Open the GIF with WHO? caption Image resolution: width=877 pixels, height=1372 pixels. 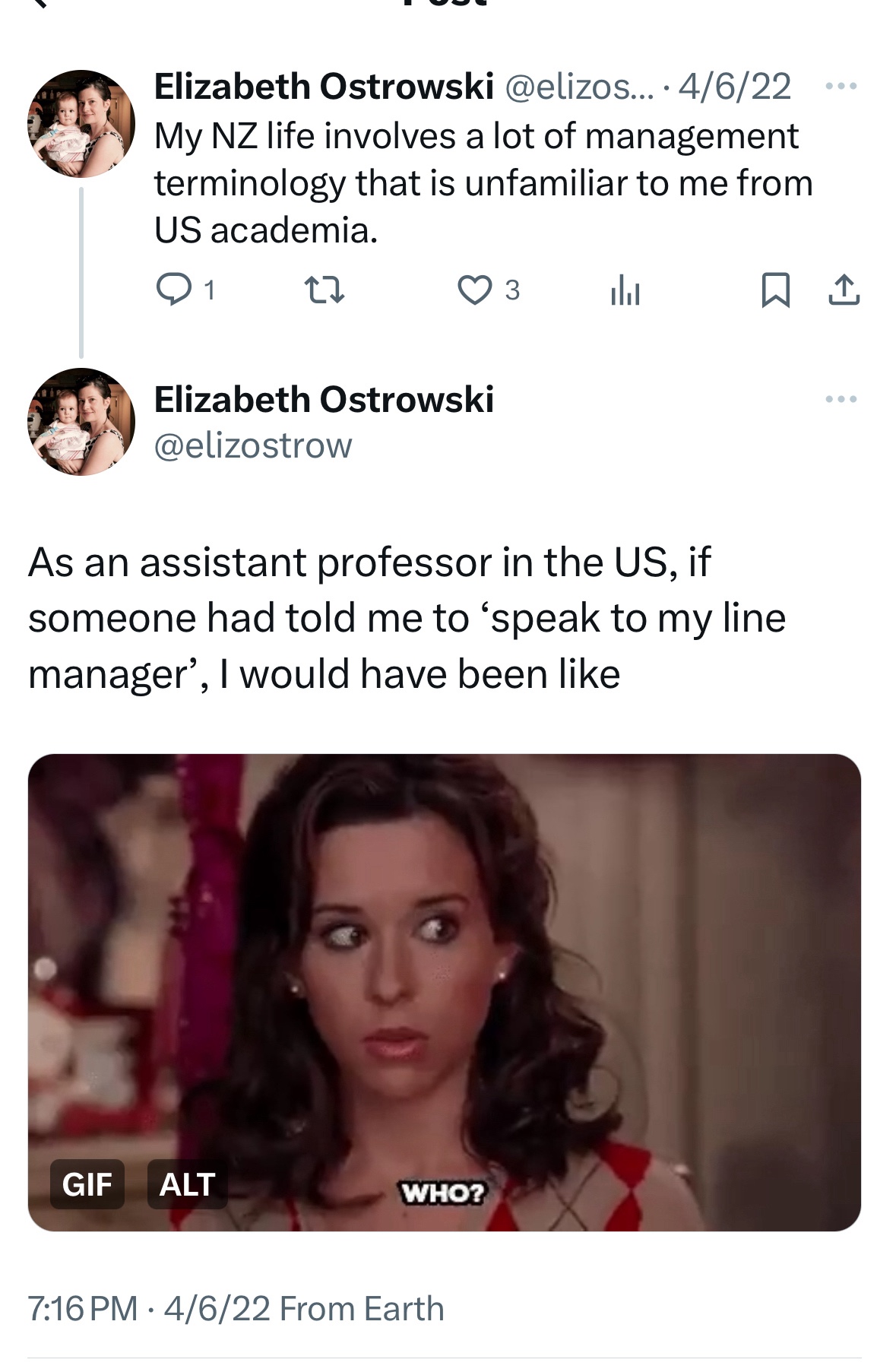[x=445, y=992]
